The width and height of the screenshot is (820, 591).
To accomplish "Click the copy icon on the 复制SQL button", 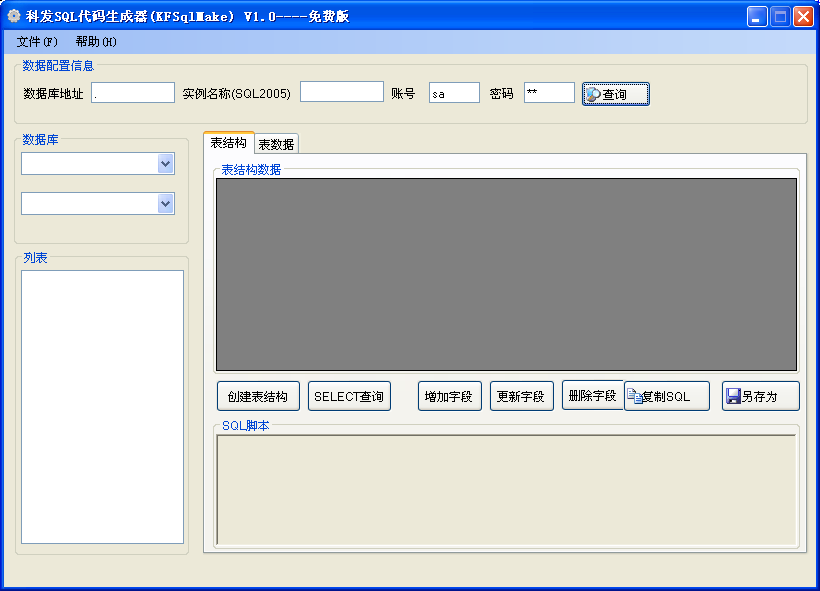I will tap(634, 395).
